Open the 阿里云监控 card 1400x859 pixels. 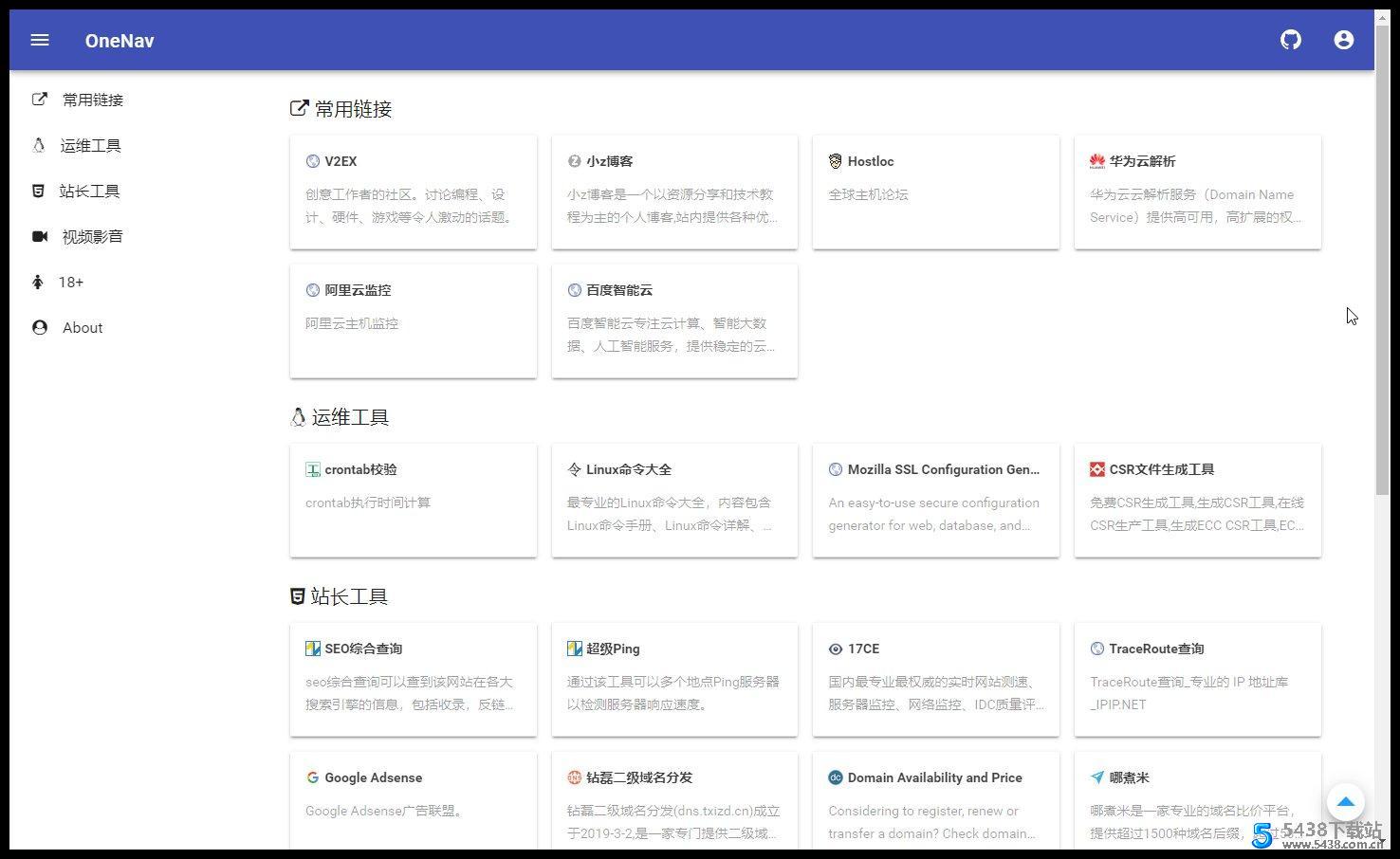414,320
